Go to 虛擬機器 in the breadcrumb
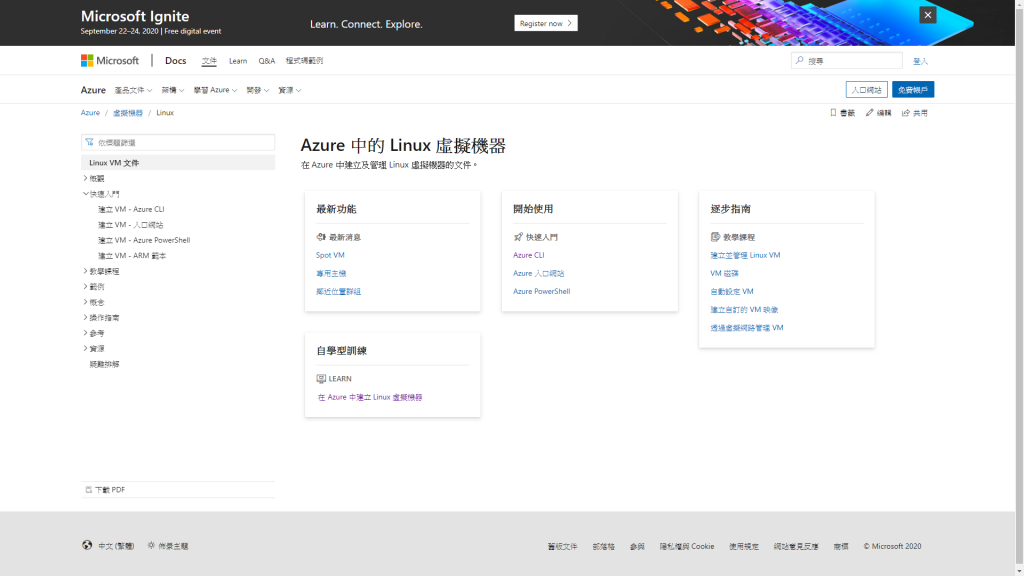This screenshot has width=1024, height=576. click(x=127, y=113)
